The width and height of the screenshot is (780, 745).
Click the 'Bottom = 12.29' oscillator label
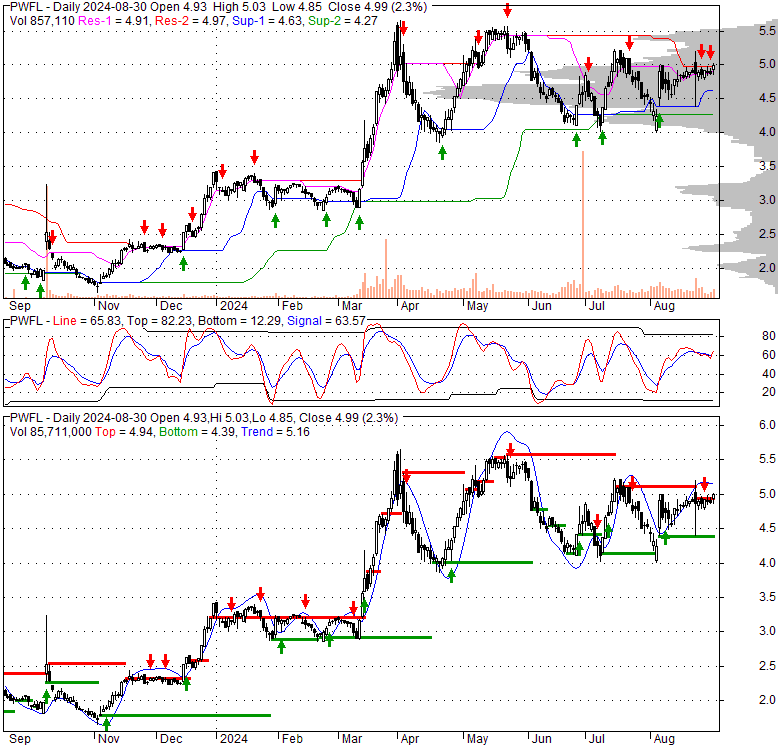[x=241, y=321]
